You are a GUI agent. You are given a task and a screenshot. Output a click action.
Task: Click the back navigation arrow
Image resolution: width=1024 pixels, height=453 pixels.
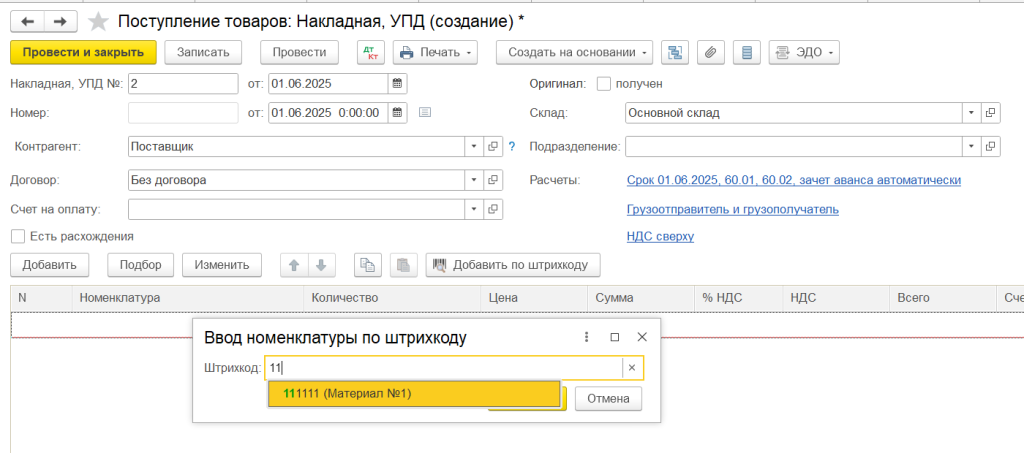click(27, 21)
